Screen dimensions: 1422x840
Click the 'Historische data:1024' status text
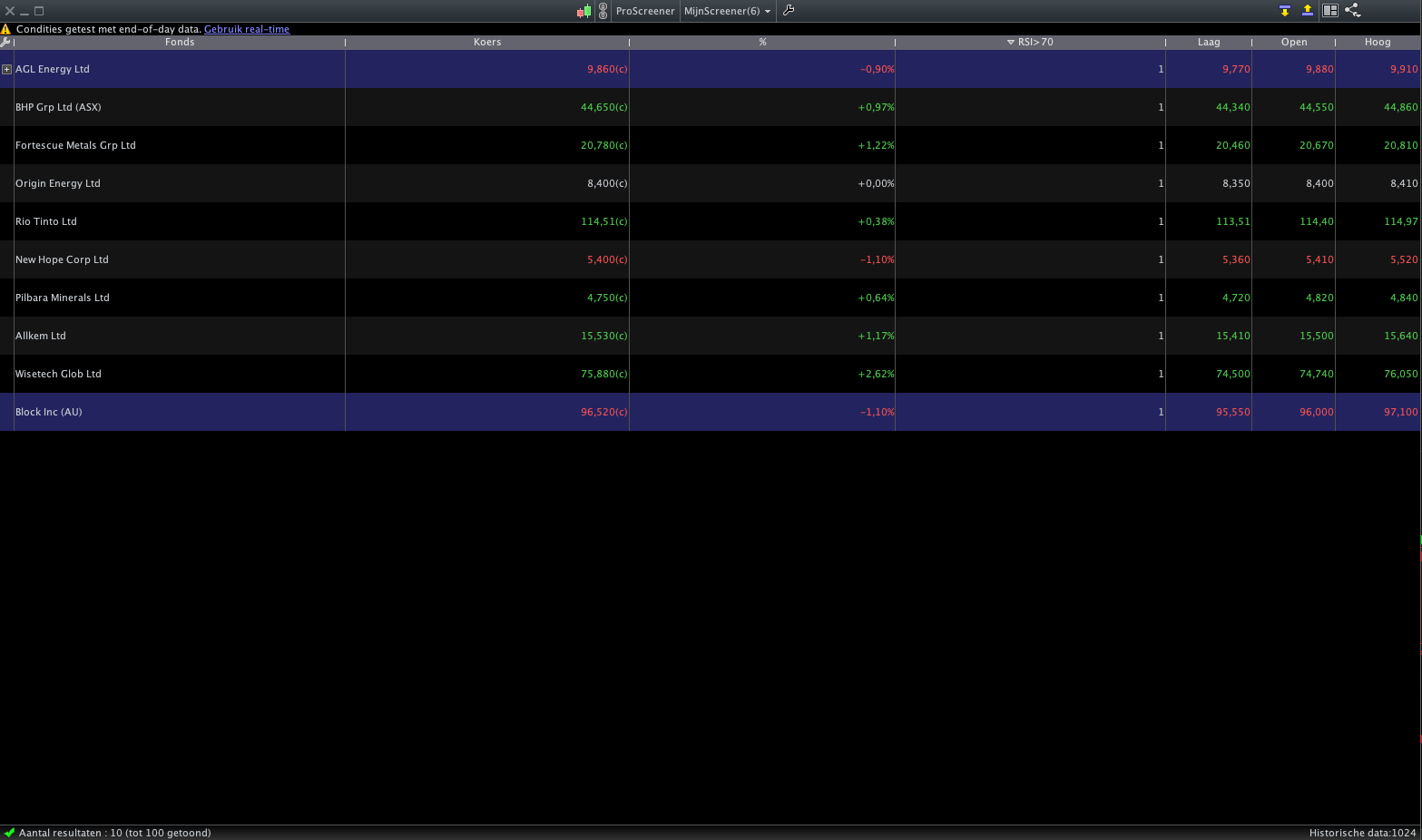coord(1362,833)
